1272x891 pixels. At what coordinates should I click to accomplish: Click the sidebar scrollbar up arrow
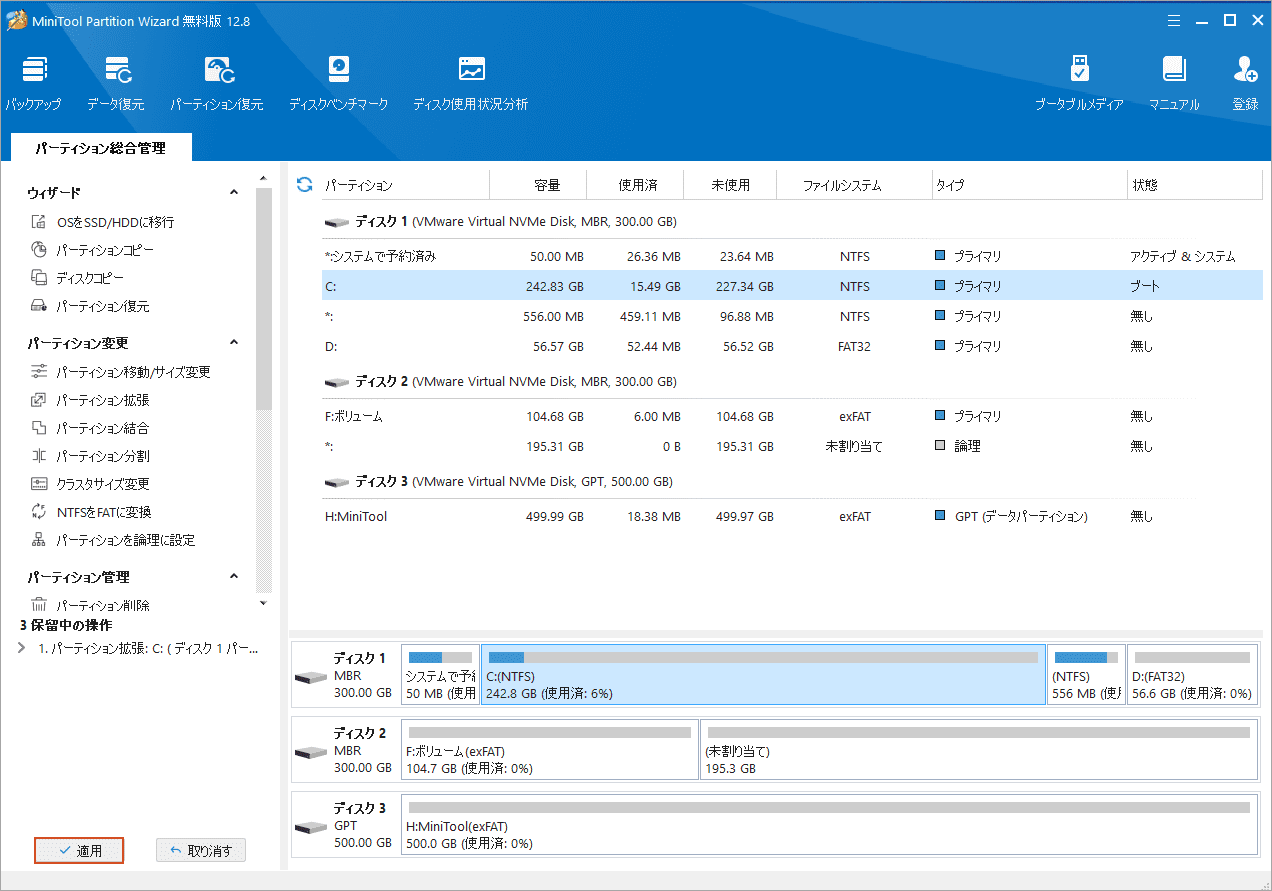[x=264, y=180]
